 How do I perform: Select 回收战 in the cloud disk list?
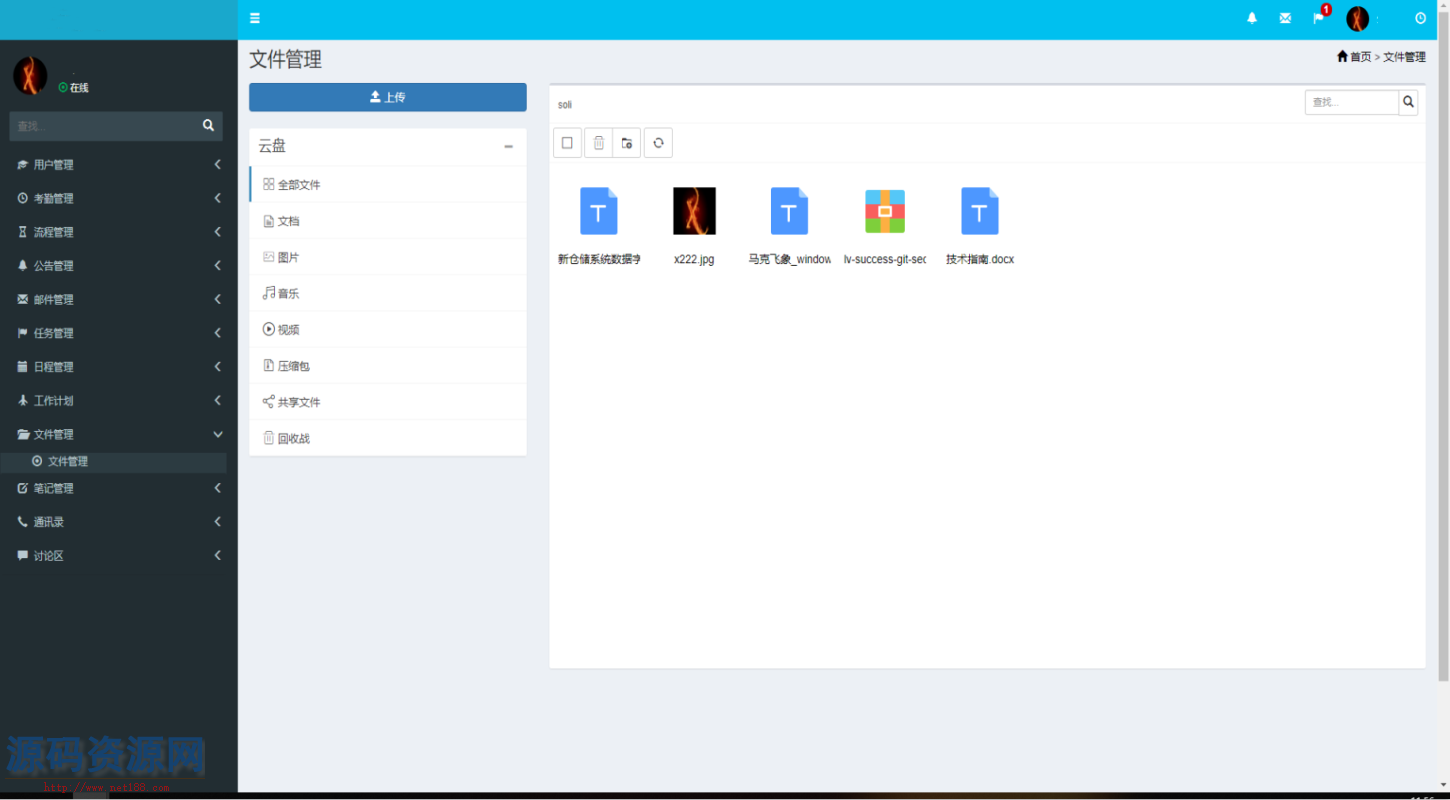293,439
